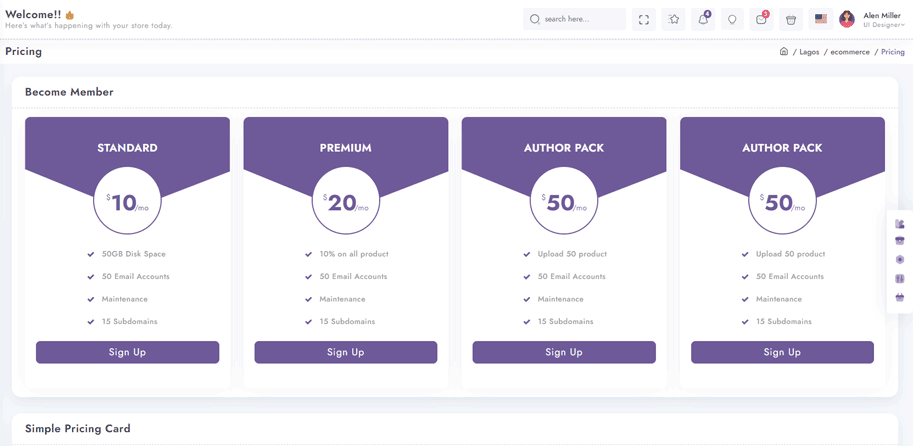Go to ecommerce breadcrumb link
Viewport: 913px width, 446px height.
pyautogui.click(x=850, y=52)
